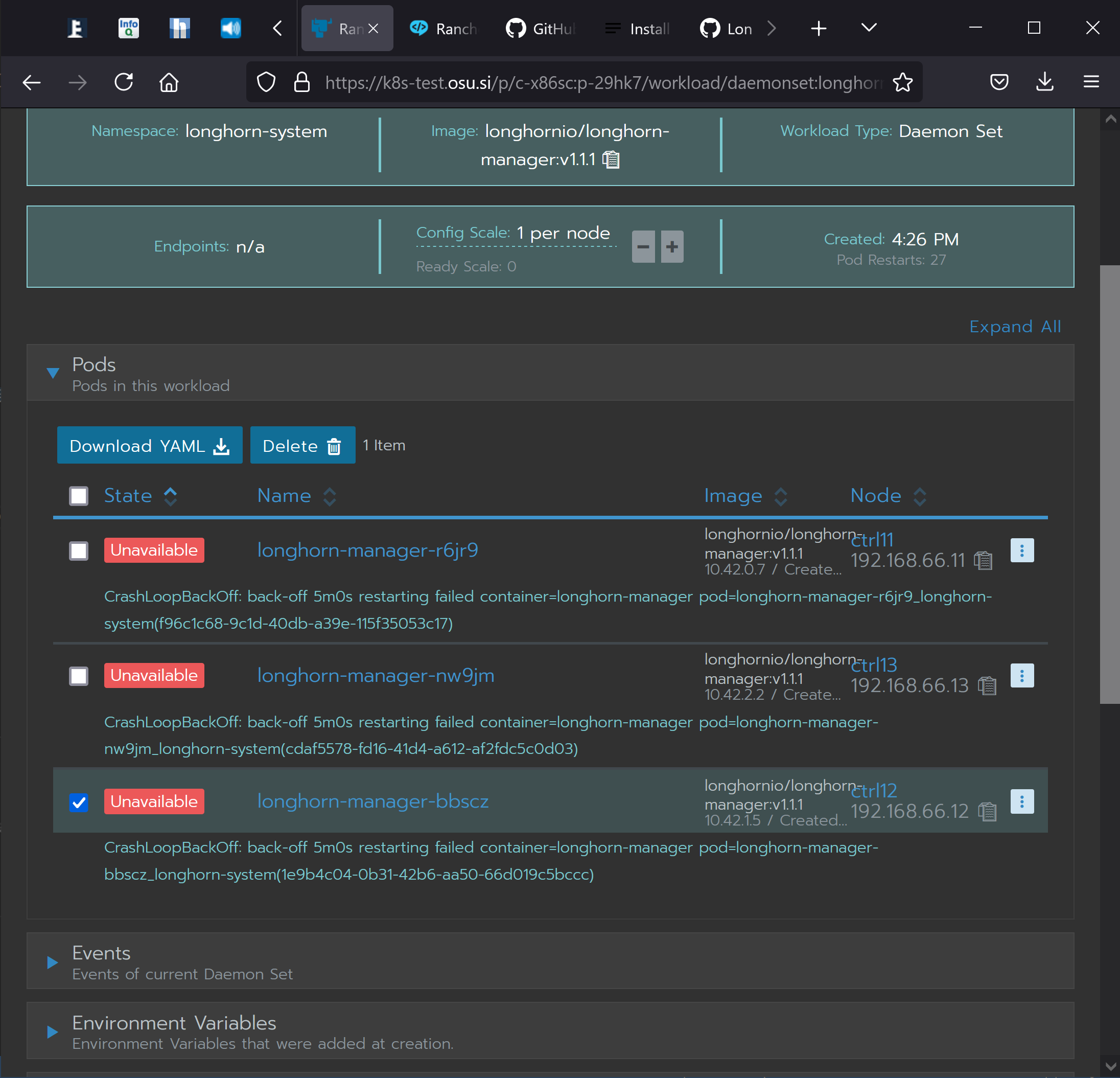Open the Firefox application menu
Image resolution: width=1120 pixels, height=1078 pixels.
[x=1091, y=83]
